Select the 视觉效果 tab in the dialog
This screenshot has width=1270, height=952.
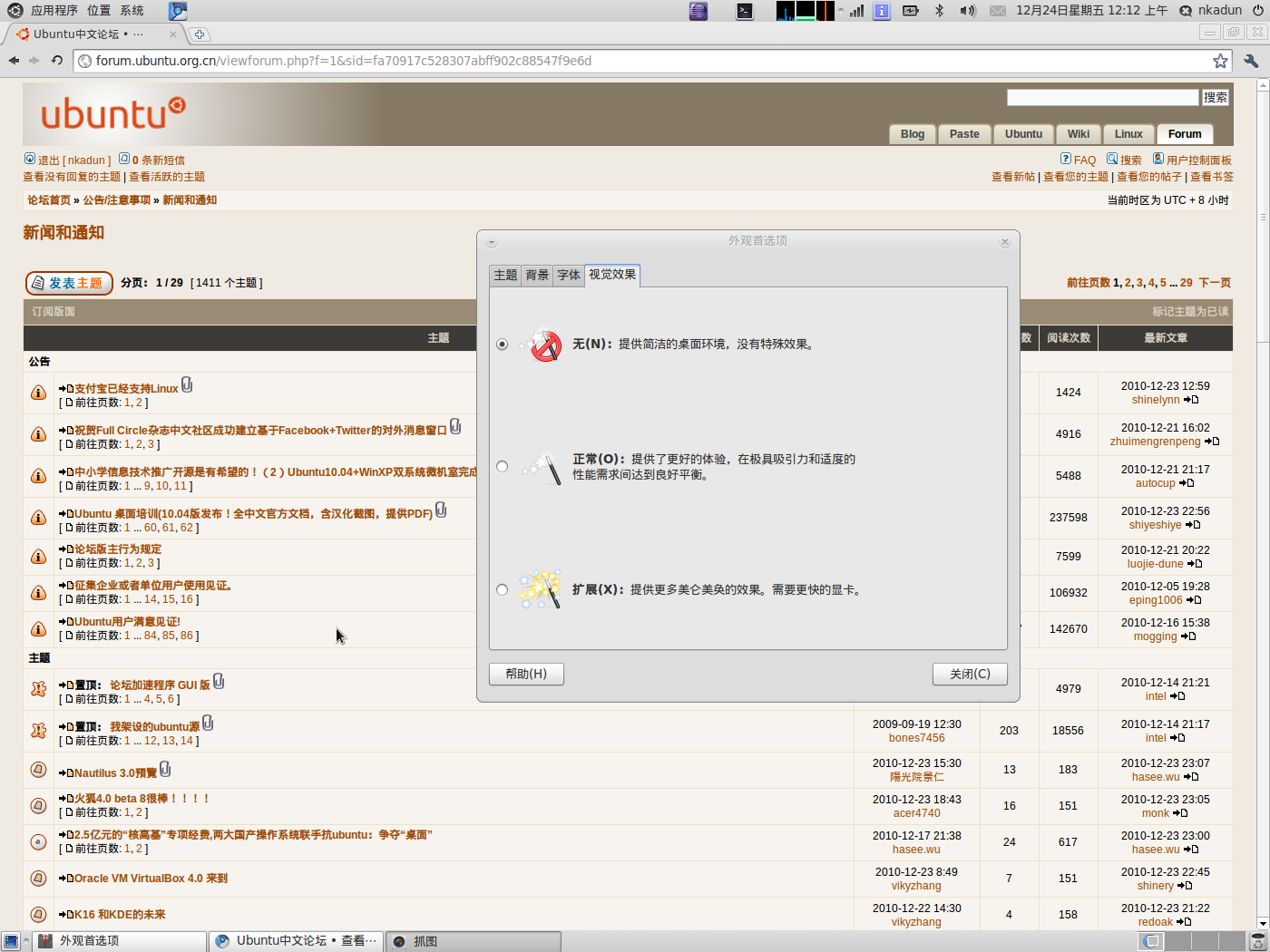coord(612,275)
